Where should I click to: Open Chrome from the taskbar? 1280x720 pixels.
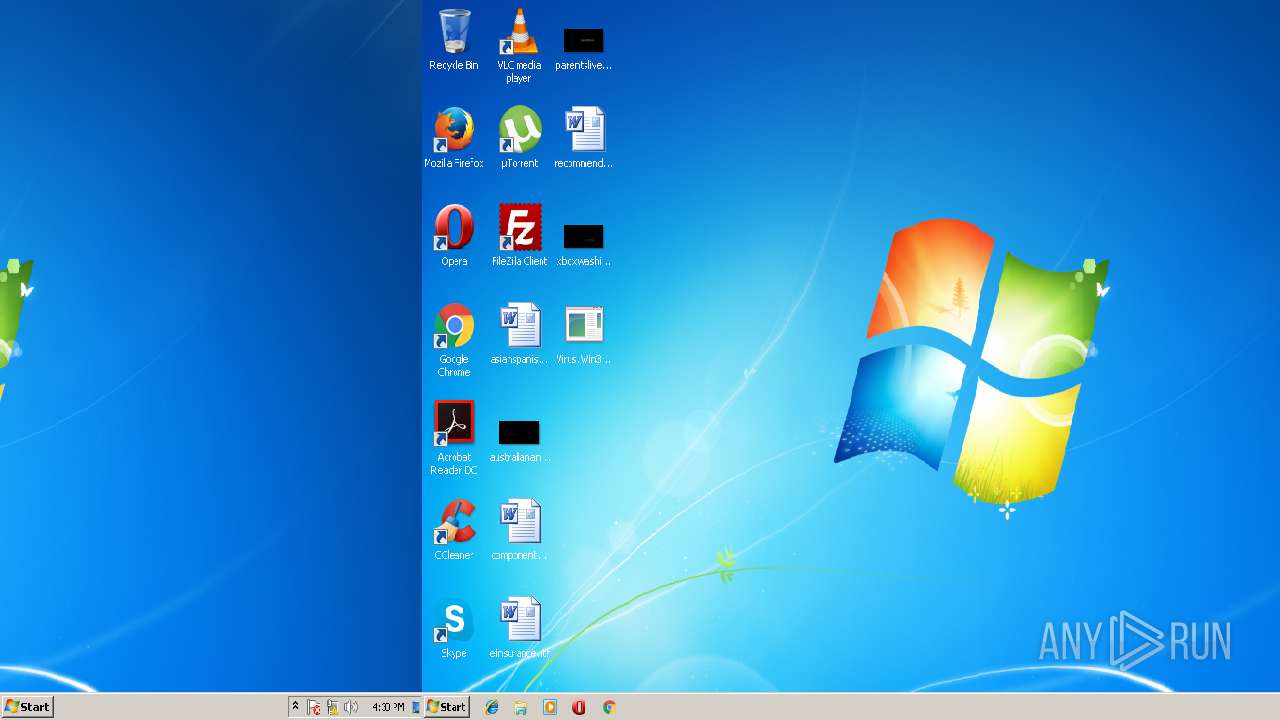[x=608, y=707]
